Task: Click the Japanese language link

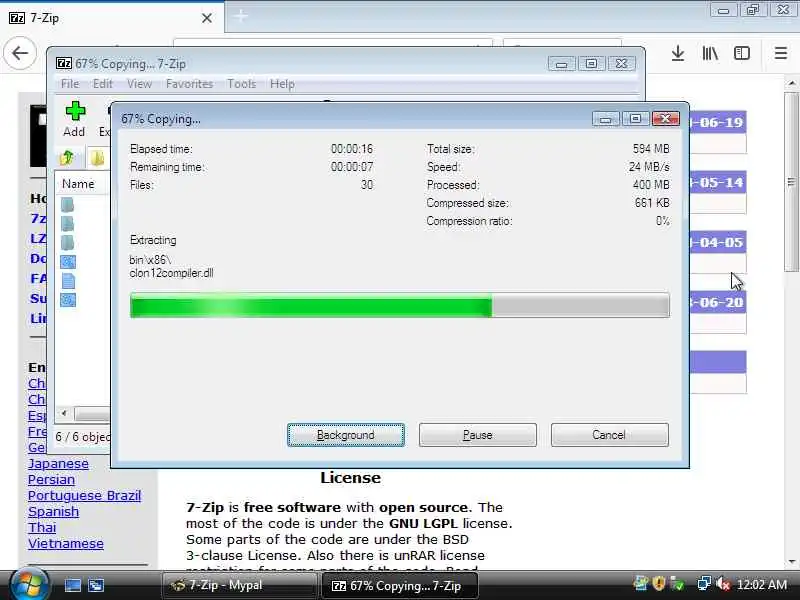Action: tap(58, 464)
